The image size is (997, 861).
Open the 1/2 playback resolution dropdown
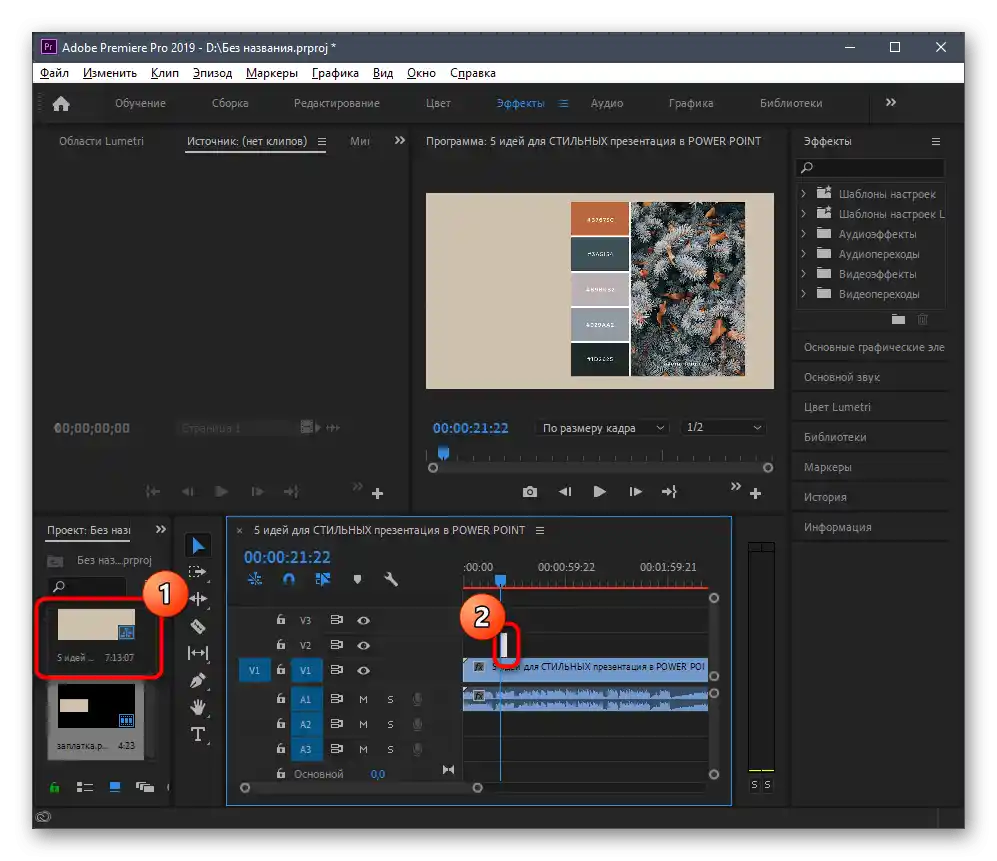tap(722, 428)
